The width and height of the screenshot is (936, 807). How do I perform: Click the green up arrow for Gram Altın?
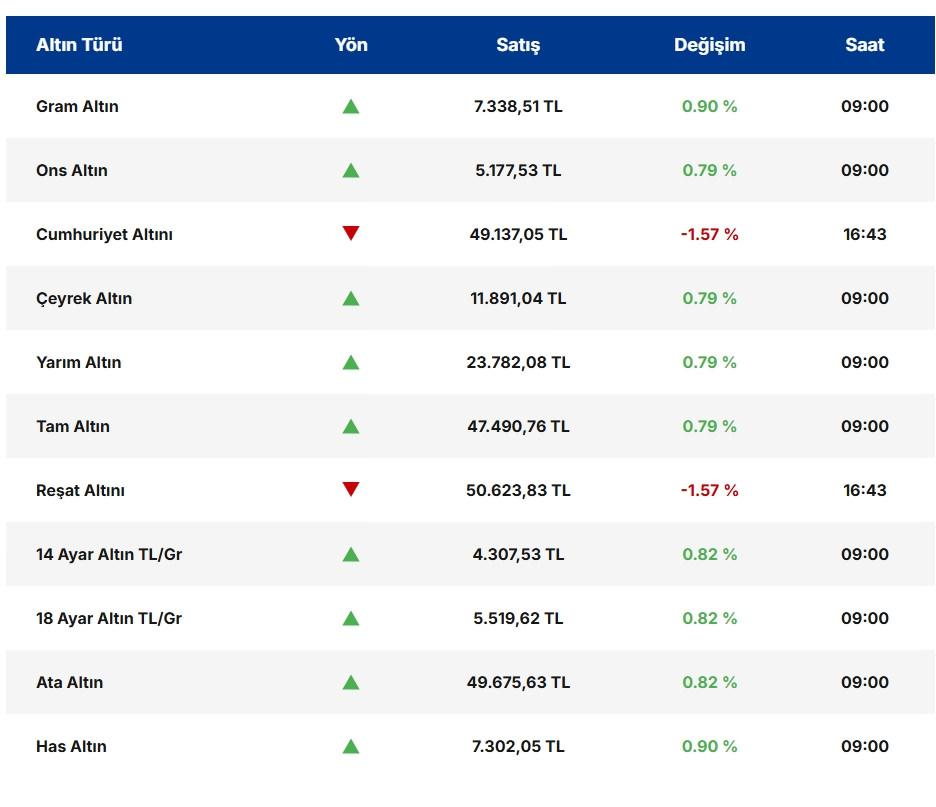350,106
